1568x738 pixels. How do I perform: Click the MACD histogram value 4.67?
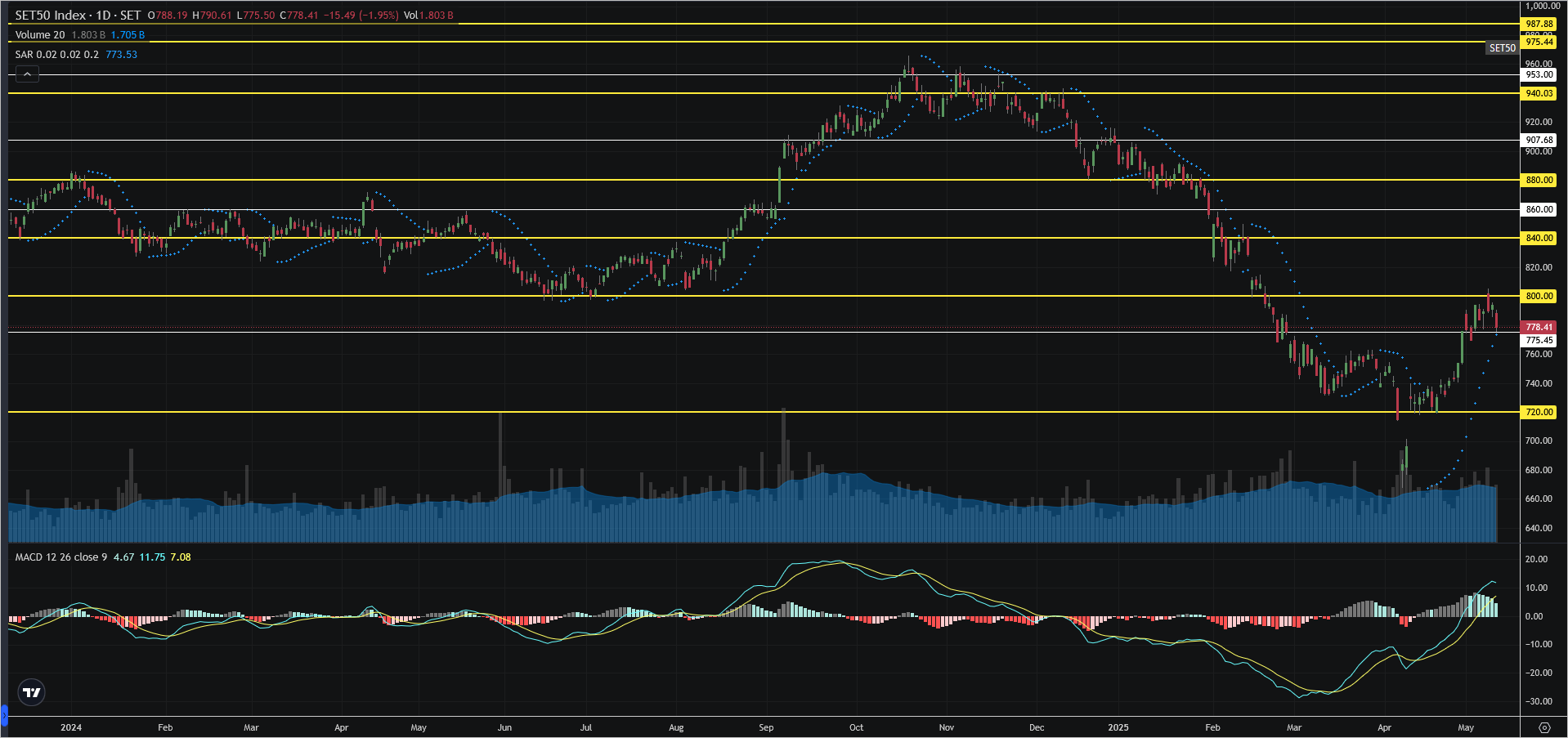point(123,557)
